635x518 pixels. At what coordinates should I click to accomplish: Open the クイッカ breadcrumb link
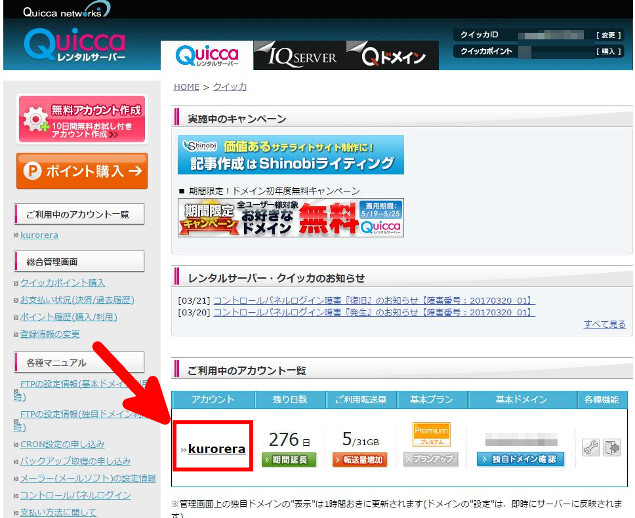230,87
